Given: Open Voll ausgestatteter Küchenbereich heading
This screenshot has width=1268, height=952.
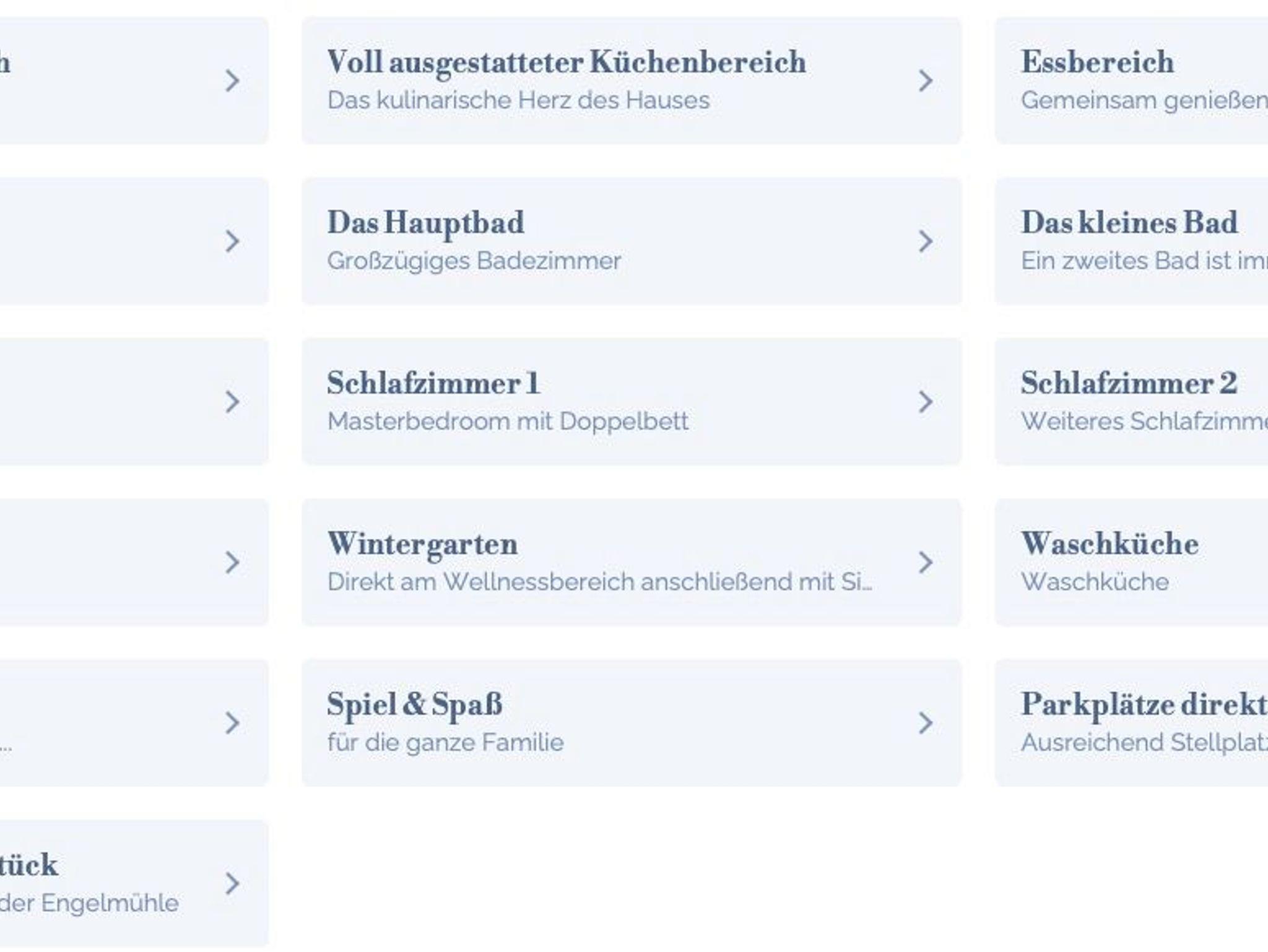Looking at the screenshot, I should click(x=566, y=62).
